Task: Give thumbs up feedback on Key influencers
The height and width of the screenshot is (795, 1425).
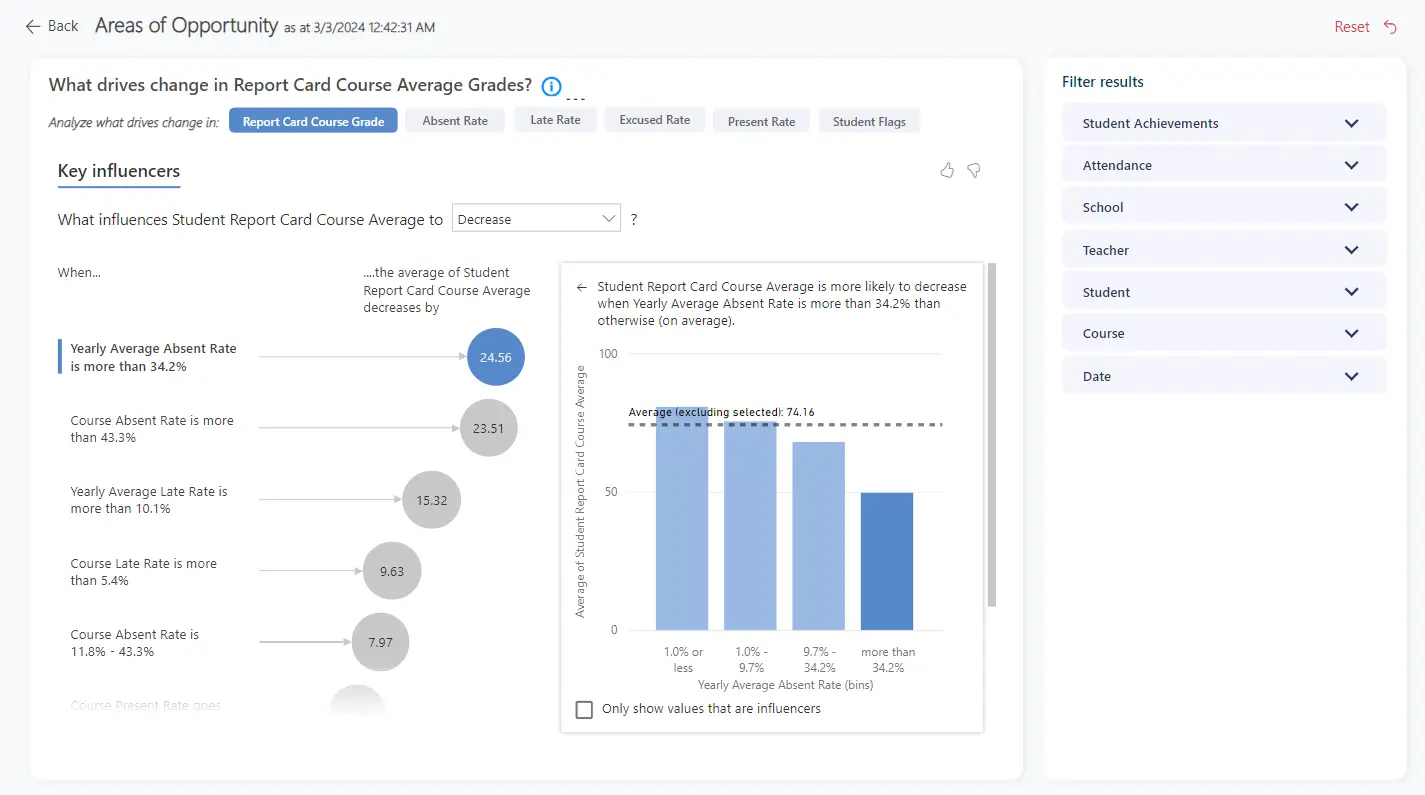Action: pyautogui.click(x=947, y=170)
